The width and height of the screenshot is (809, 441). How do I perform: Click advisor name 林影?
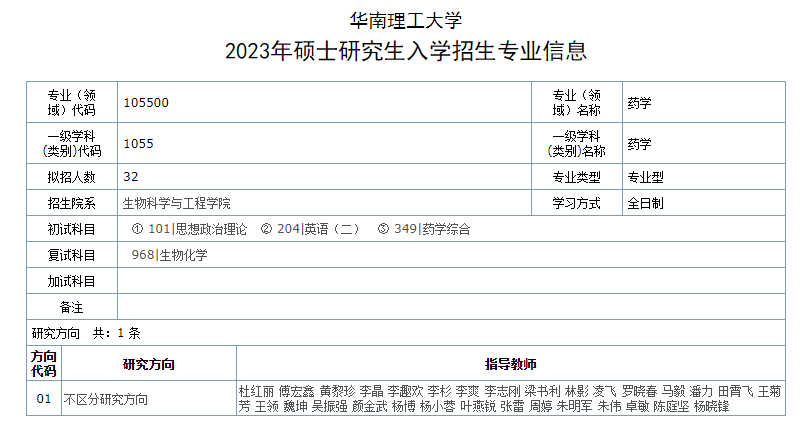pos(577,391)
